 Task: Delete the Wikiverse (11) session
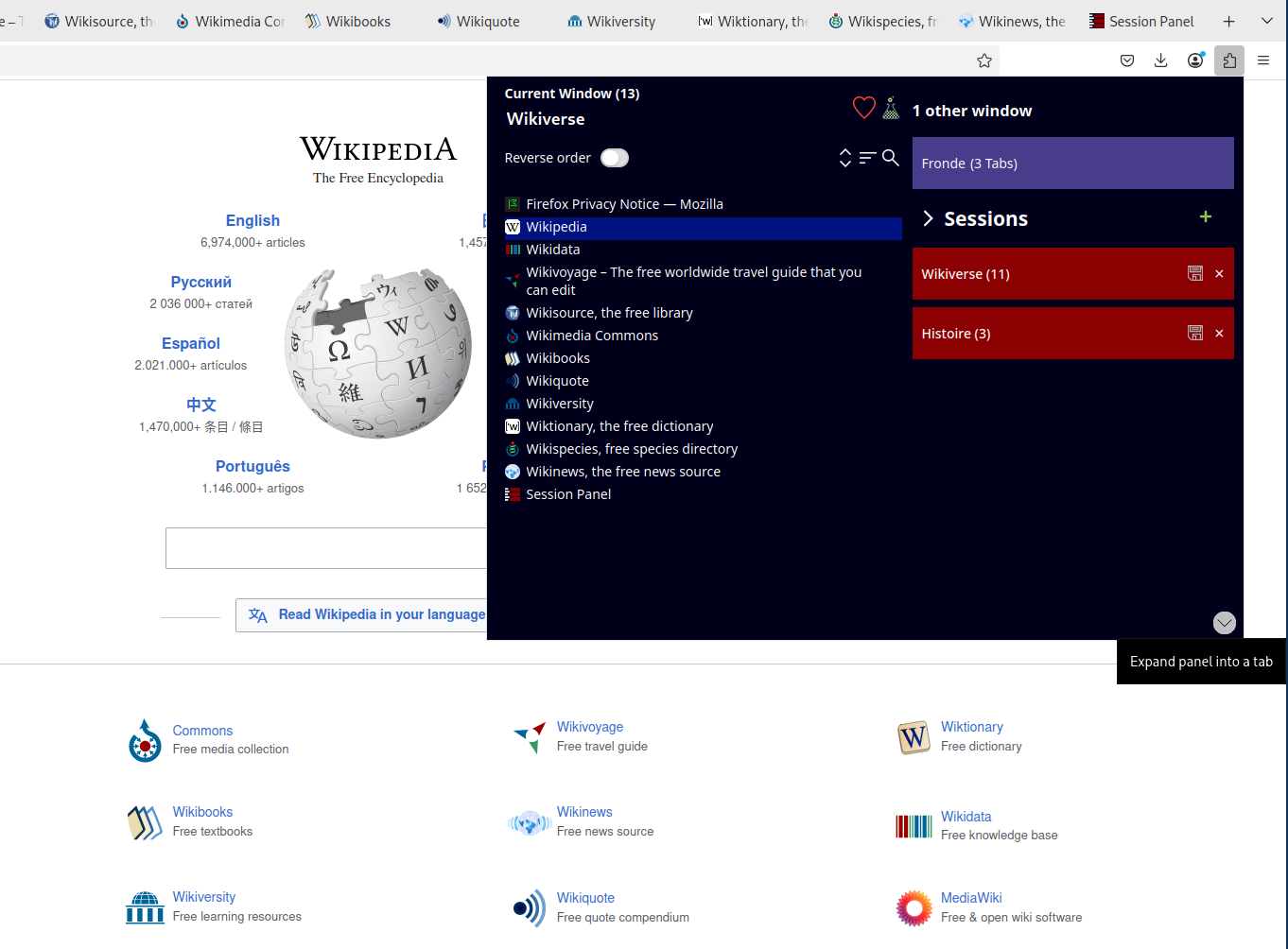1219,274
